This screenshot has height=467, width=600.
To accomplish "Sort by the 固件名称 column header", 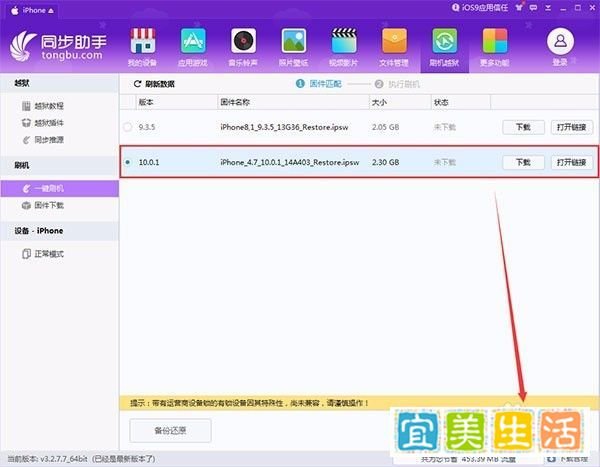I will point(293,102).
